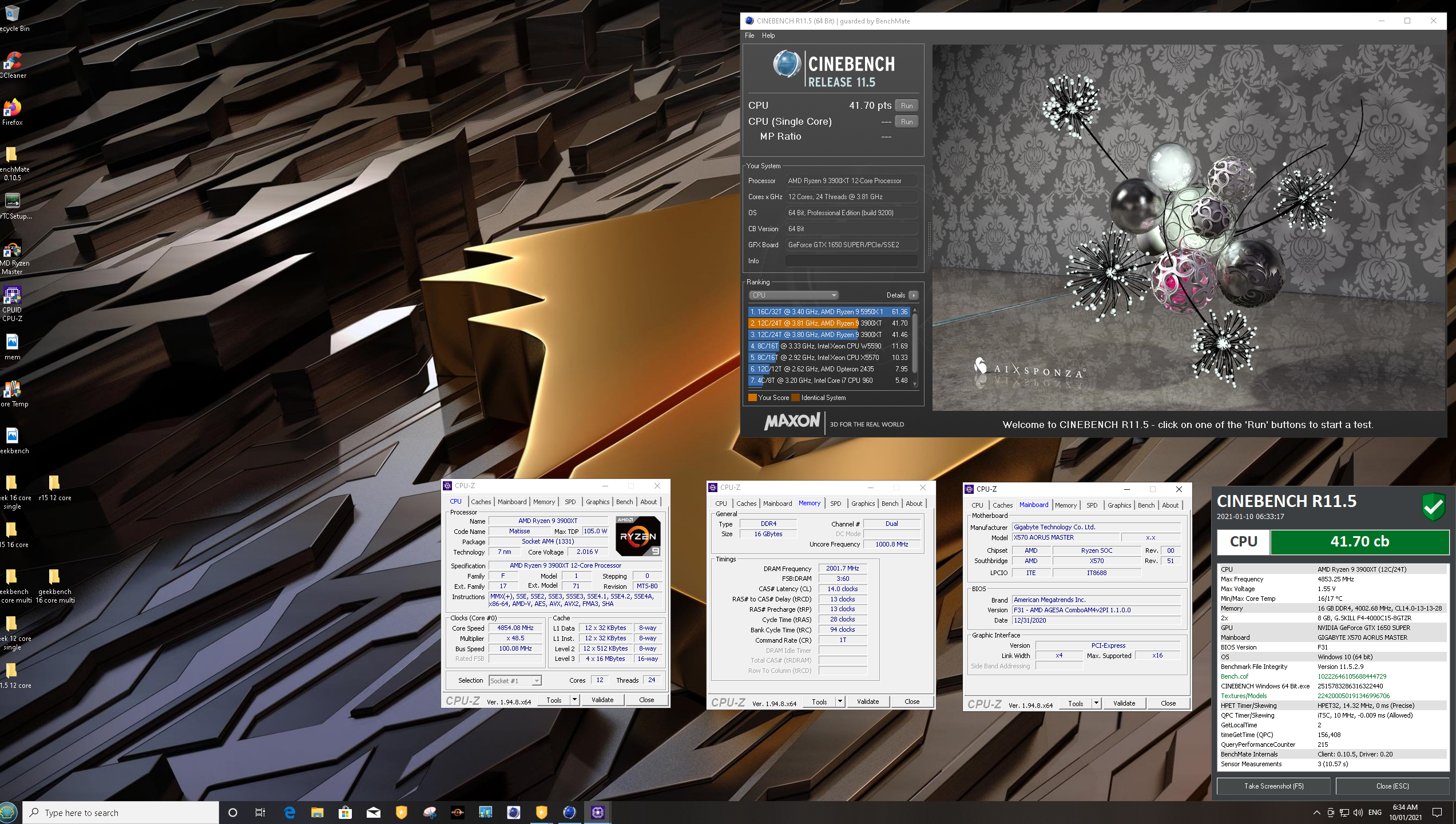Click the ENG language indicator
The image size is (1456, 824).
(x=1375, y=813)
